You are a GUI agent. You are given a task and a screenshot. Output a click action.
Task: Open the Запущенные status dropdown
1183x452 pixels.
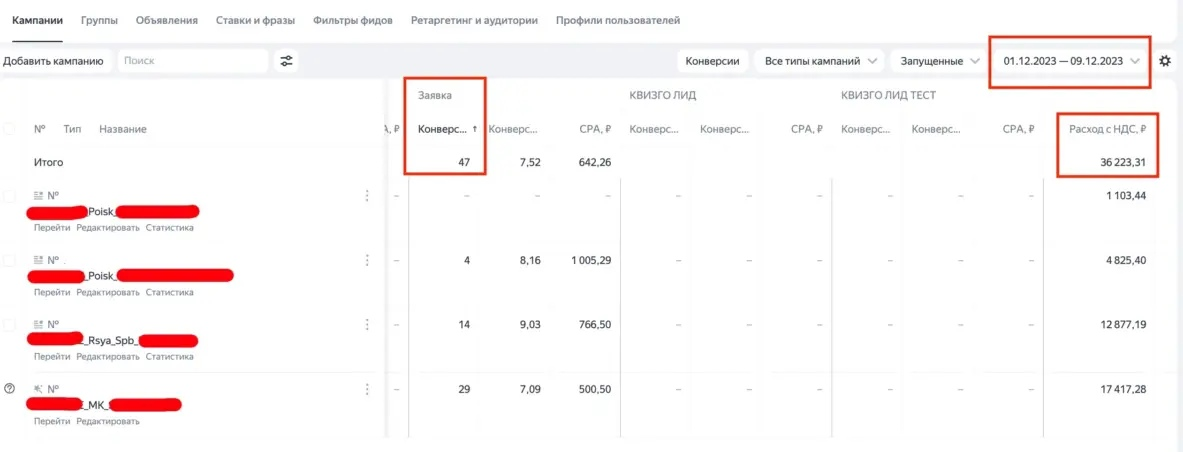tap(939, 61)
